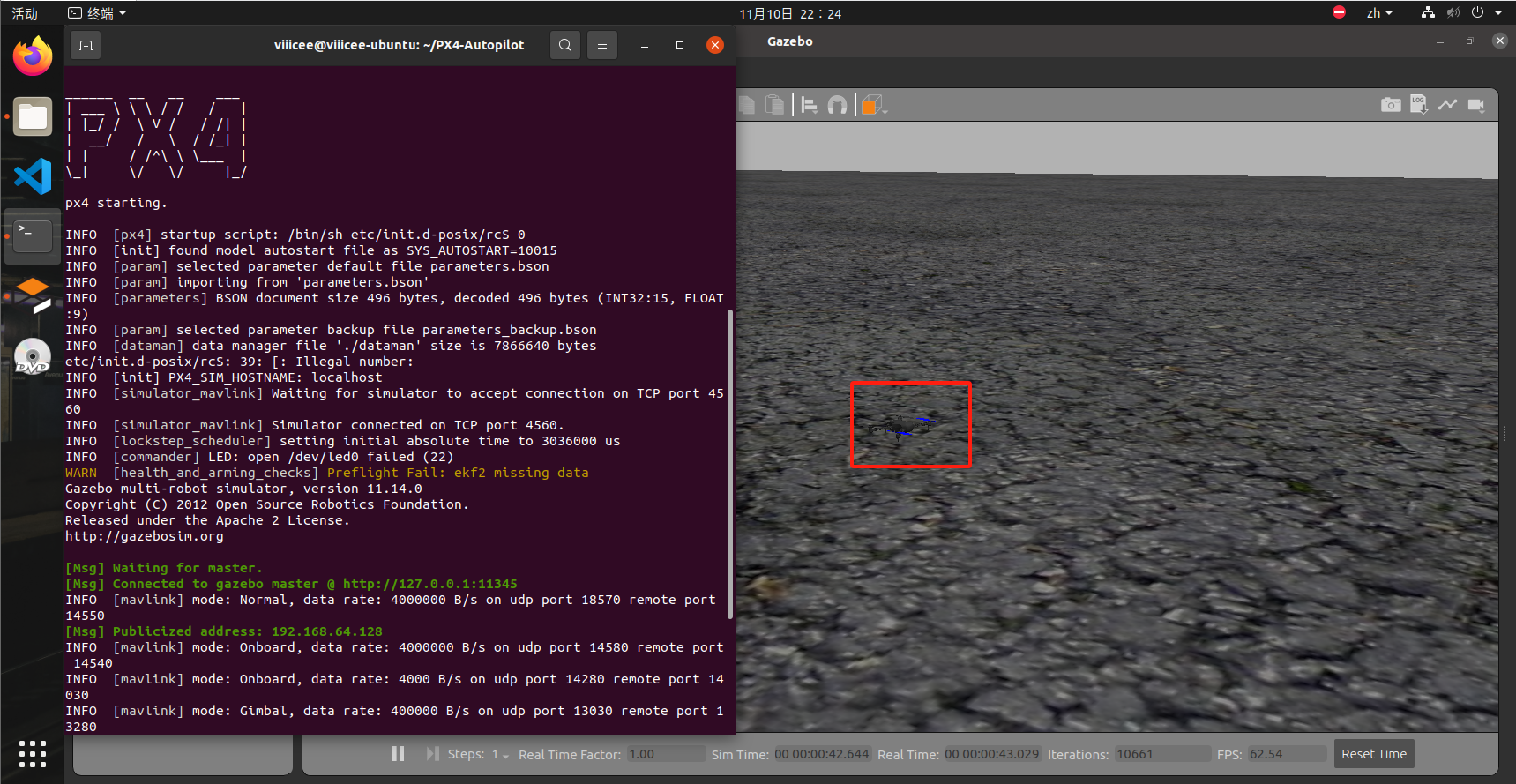Open the terminal hamburger menu
This screenshot has width=1516, height=784.
[x=602, y=45]
